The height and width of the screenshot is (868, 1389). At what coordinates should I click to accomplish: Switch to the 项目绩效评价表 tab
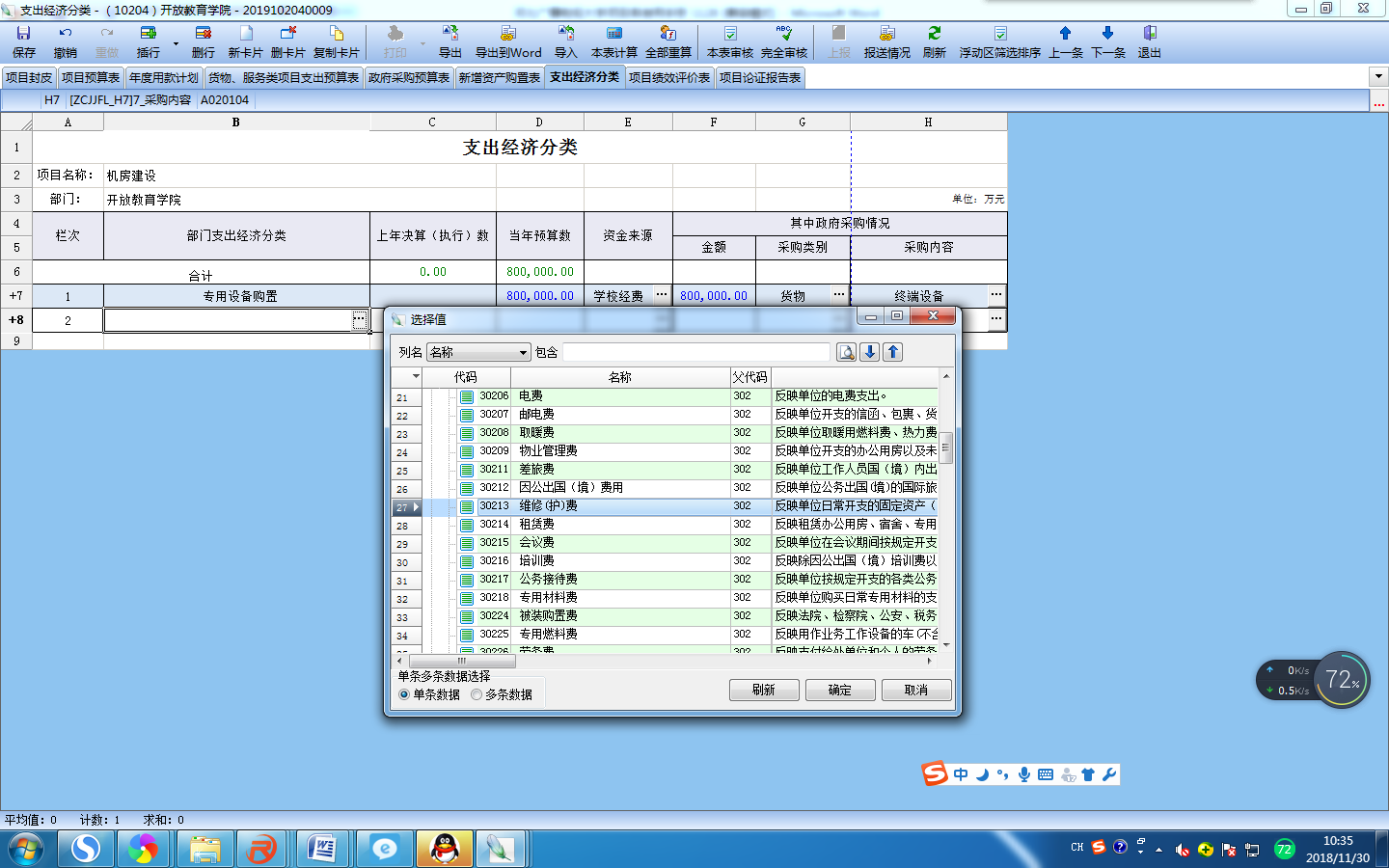[669, 78]
